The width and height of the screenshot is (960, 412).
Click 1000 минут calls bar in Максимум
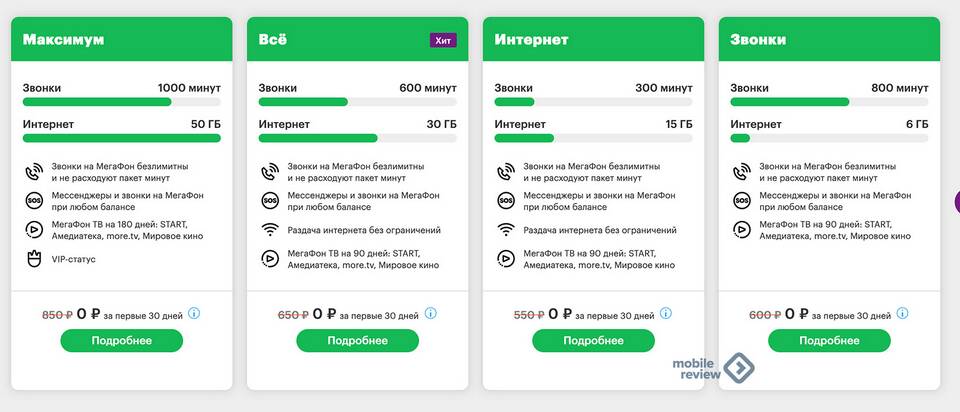click(122, 102)
